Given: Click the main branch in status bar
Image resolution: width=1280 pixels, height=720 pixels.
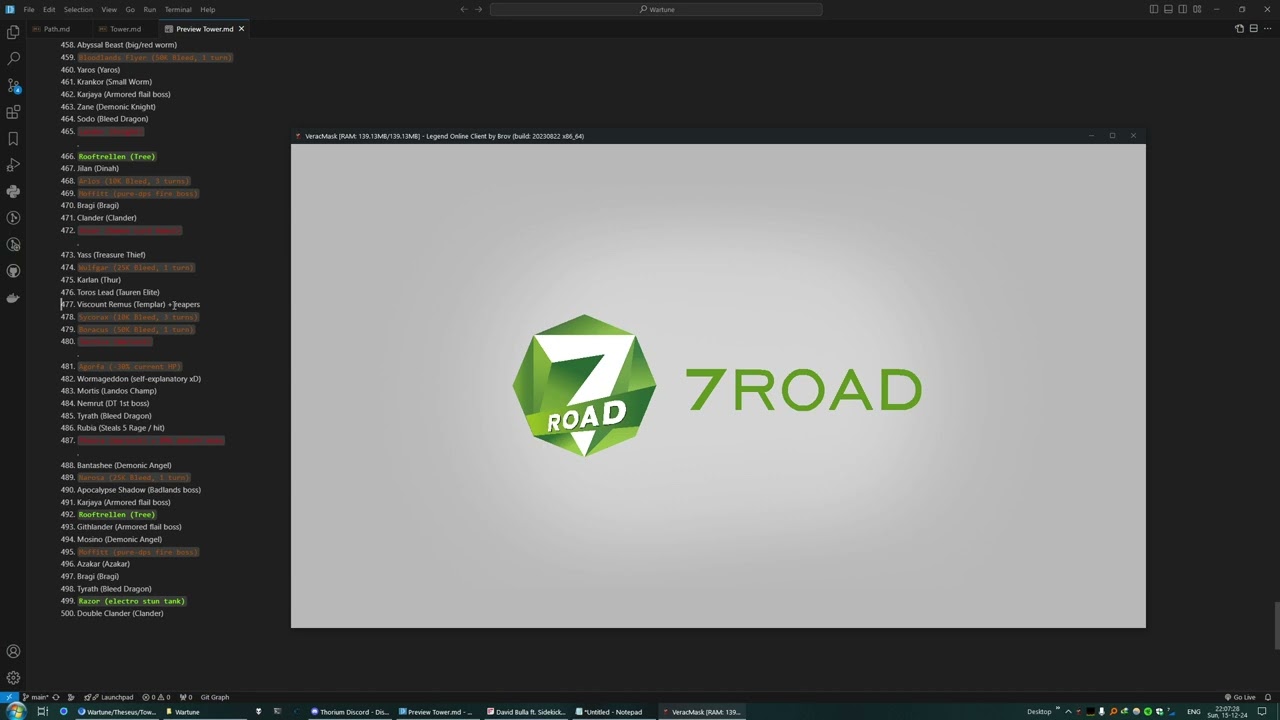Looking at the screenshot, I should [x=36, y=697].
